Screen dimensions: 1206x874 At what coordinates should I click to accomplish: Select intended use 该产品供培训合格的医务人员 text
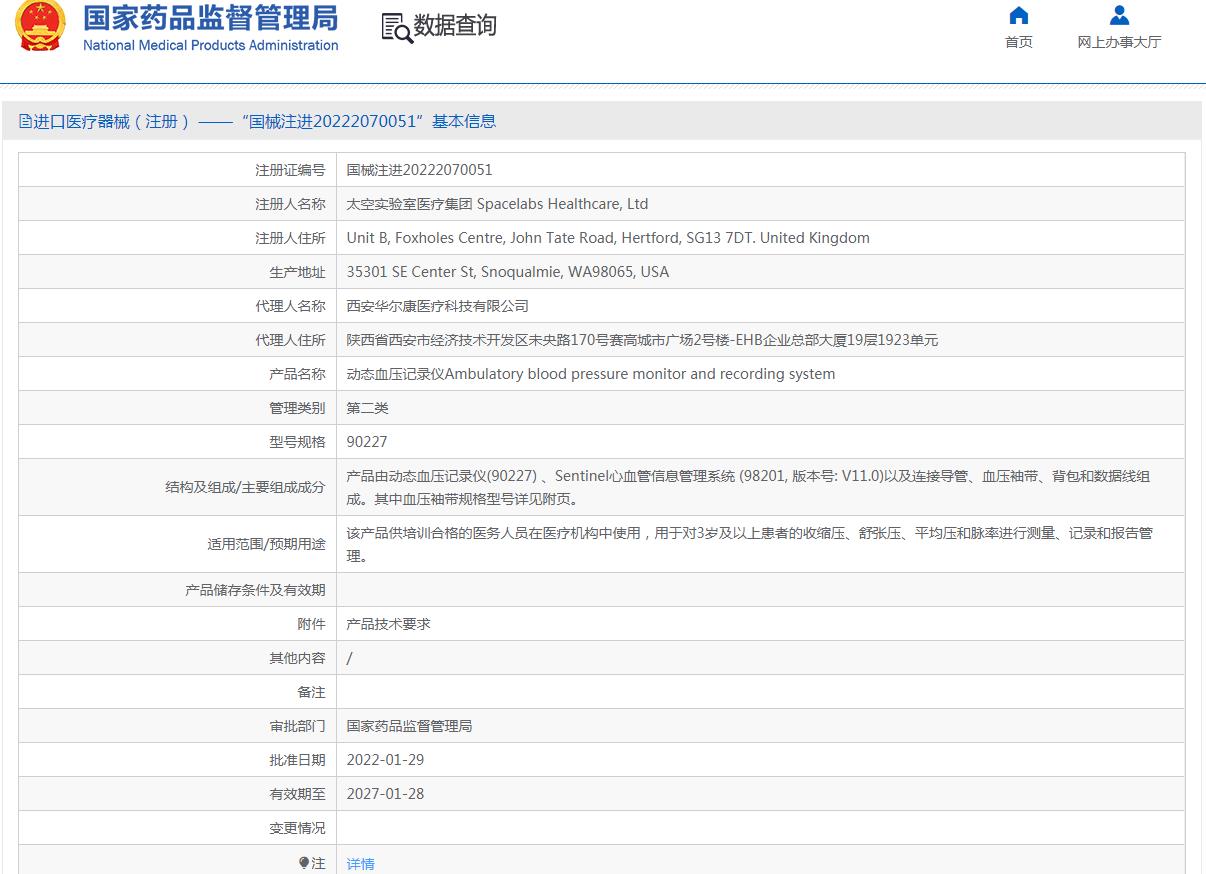point(749,544)
